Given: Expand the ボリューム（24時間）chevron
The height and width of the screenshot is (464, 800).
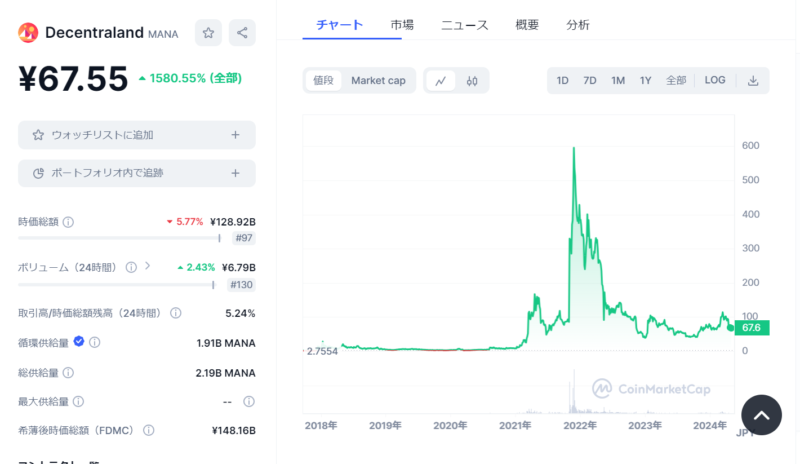Looking at the screenshot, I should click(147, 266).
